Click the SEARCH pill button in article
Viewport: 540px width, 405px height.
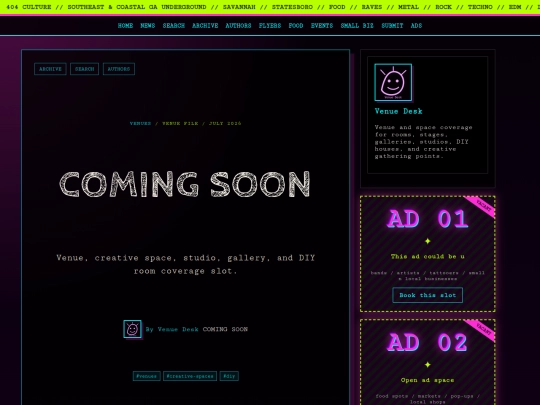84,69
